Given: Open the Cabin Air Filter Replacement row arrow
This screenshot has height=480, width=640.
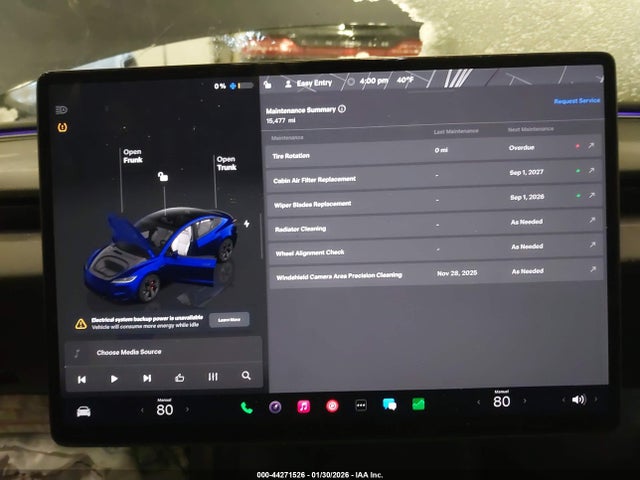Looking at the screenshot, I should coord(591,171).
